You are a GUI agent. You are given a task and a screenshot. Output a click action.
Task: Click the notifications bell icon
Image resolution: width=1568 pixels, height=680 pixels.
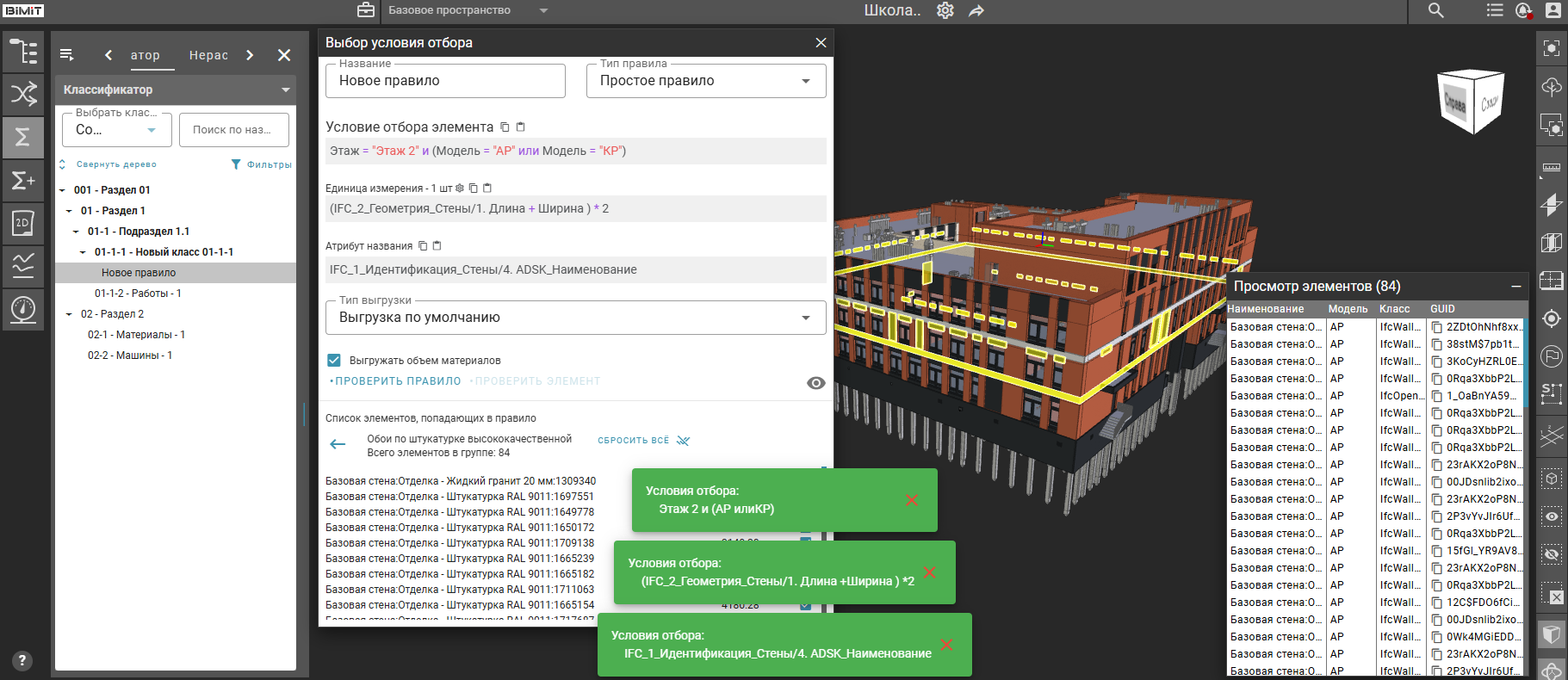[1523, 10]
